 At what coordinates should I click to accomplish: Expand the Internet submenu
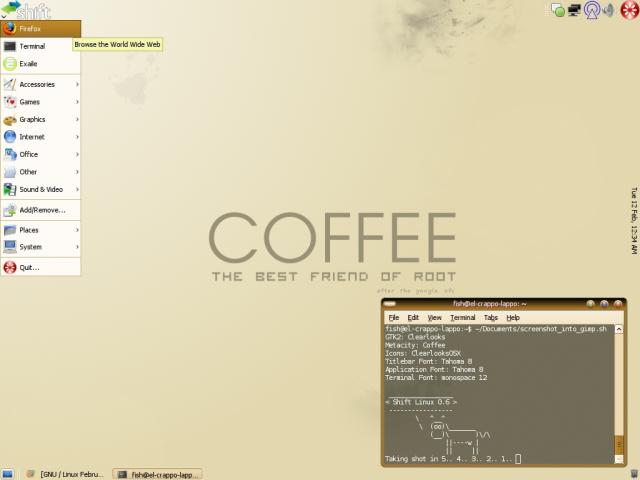[x=40, y=137]
